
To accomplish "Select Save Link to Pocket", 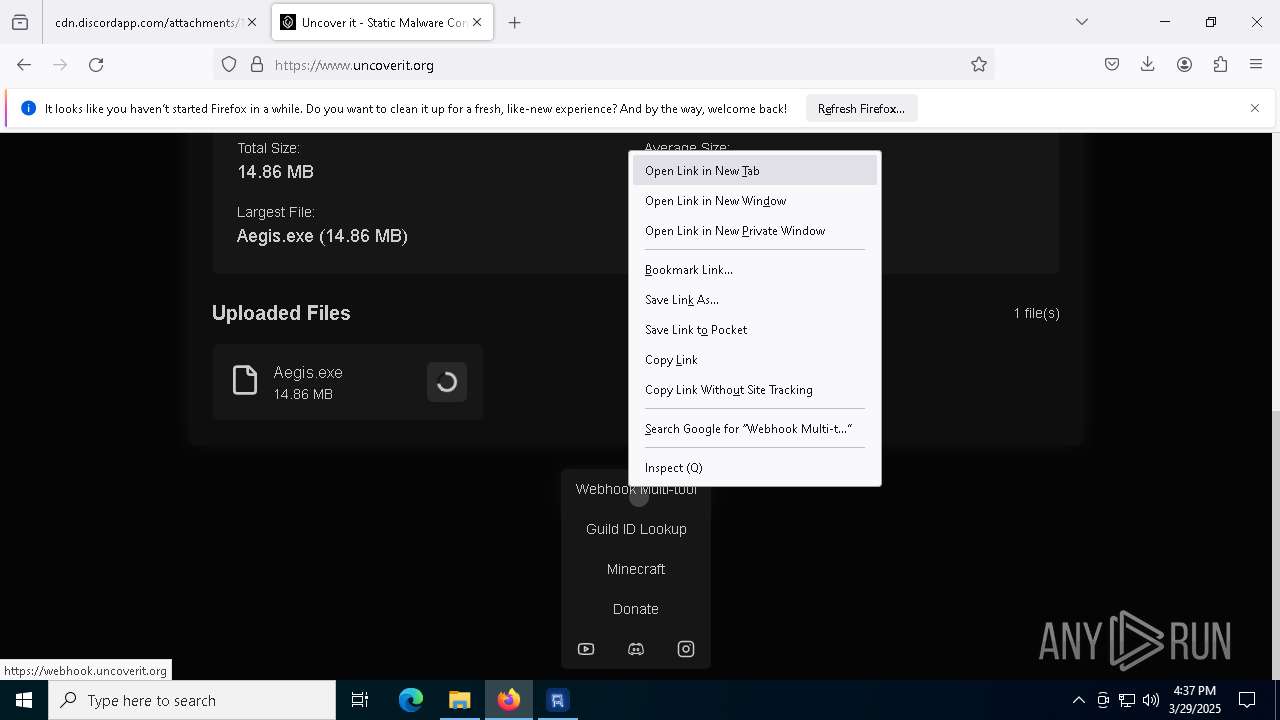I will (755, 330).
